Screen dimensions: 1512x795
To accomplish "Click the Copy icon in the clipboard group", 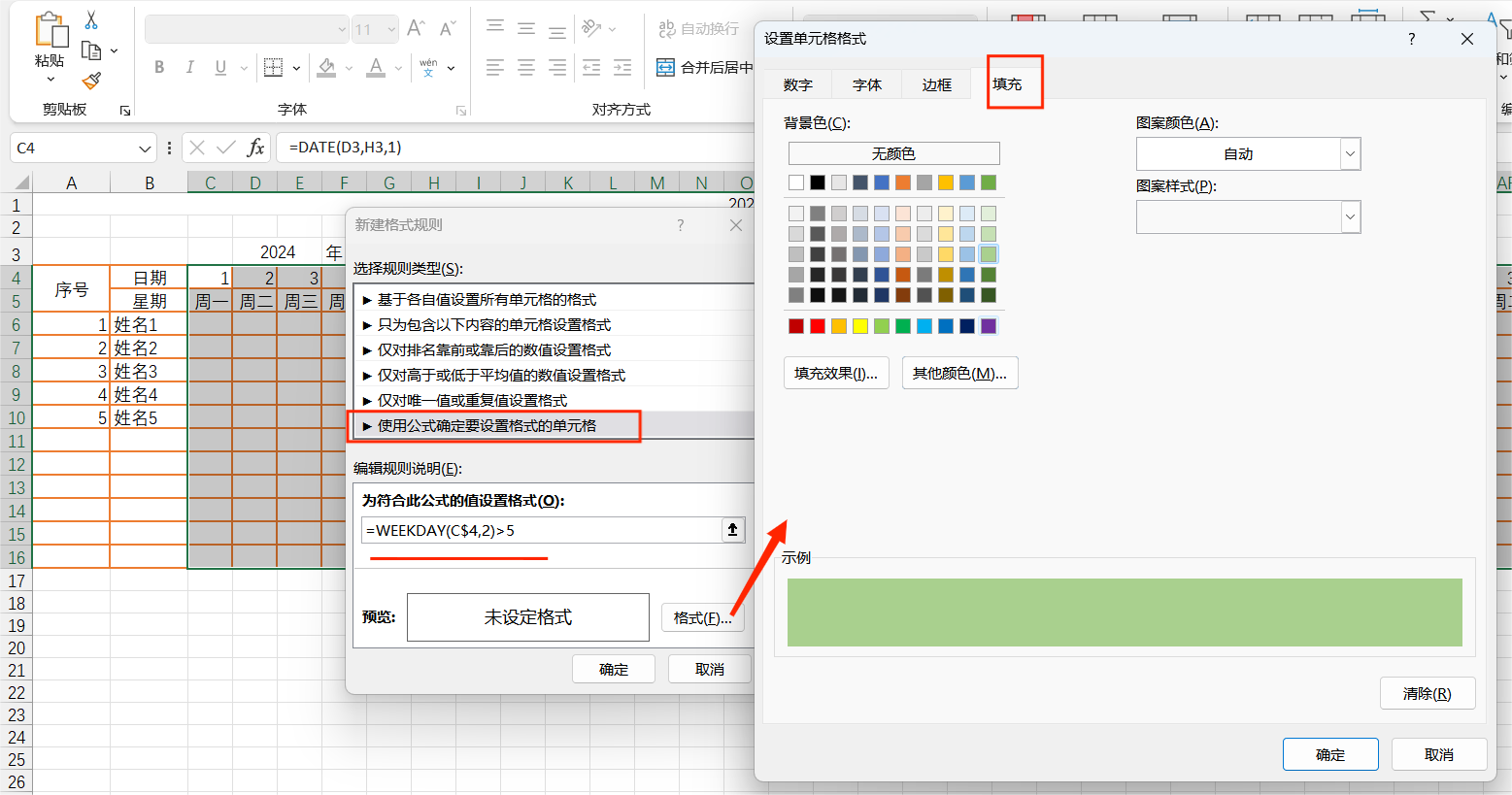I will [x=91, y=50].
